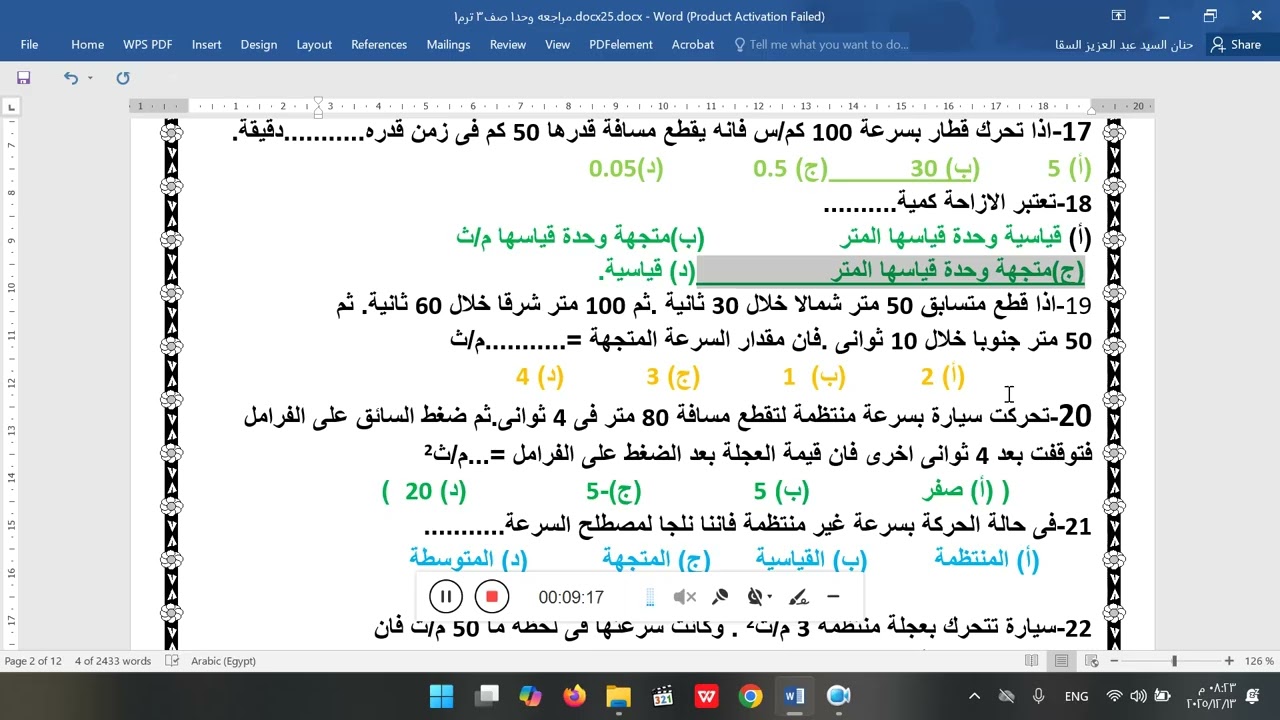Open Task View on taskbar
Viewport: 1280px width, 720px height.
click(x=487, y=696)
